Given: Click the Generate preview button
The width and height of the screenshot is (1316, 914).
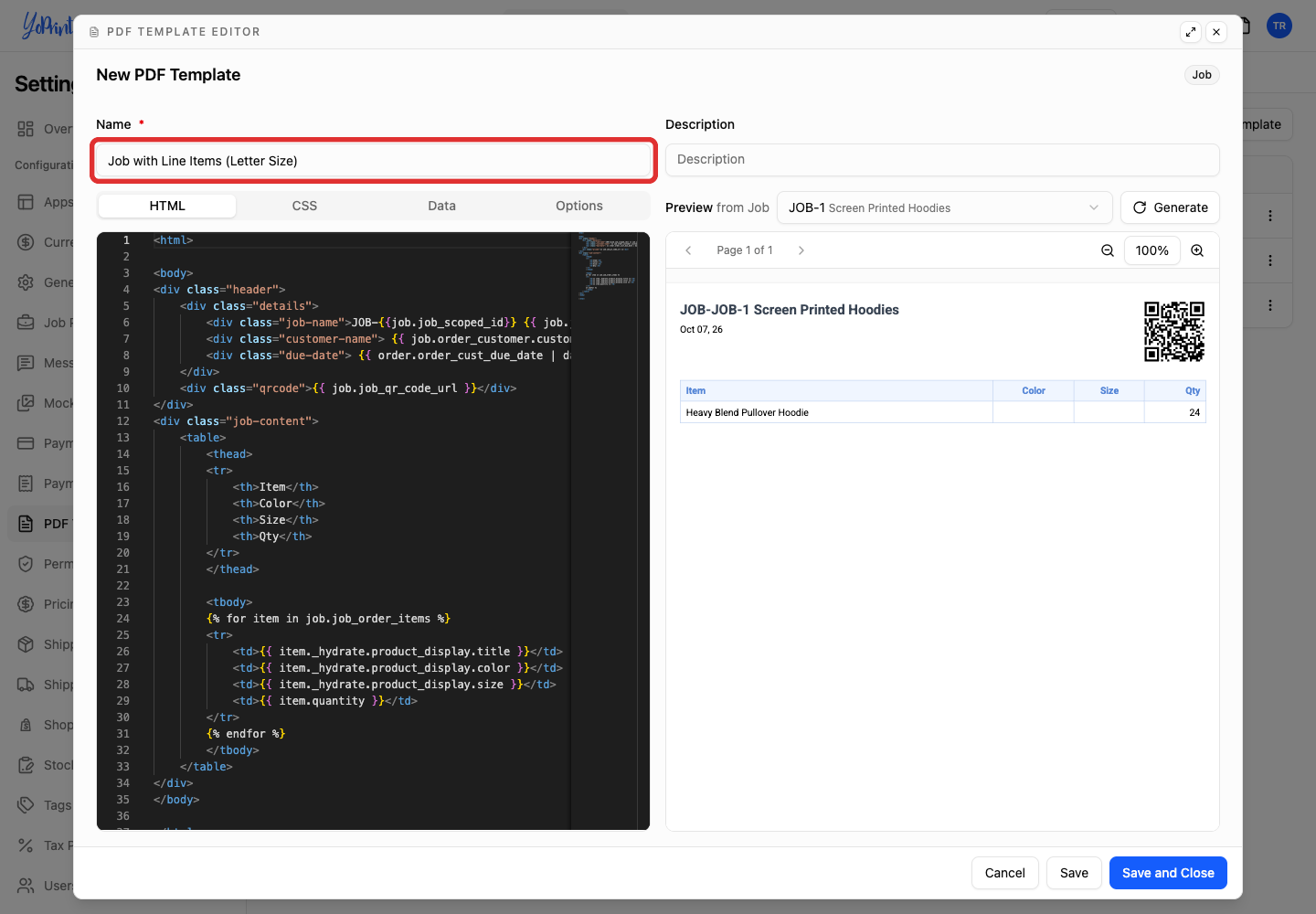Looking at the screenshot, I should [1170, 207].
